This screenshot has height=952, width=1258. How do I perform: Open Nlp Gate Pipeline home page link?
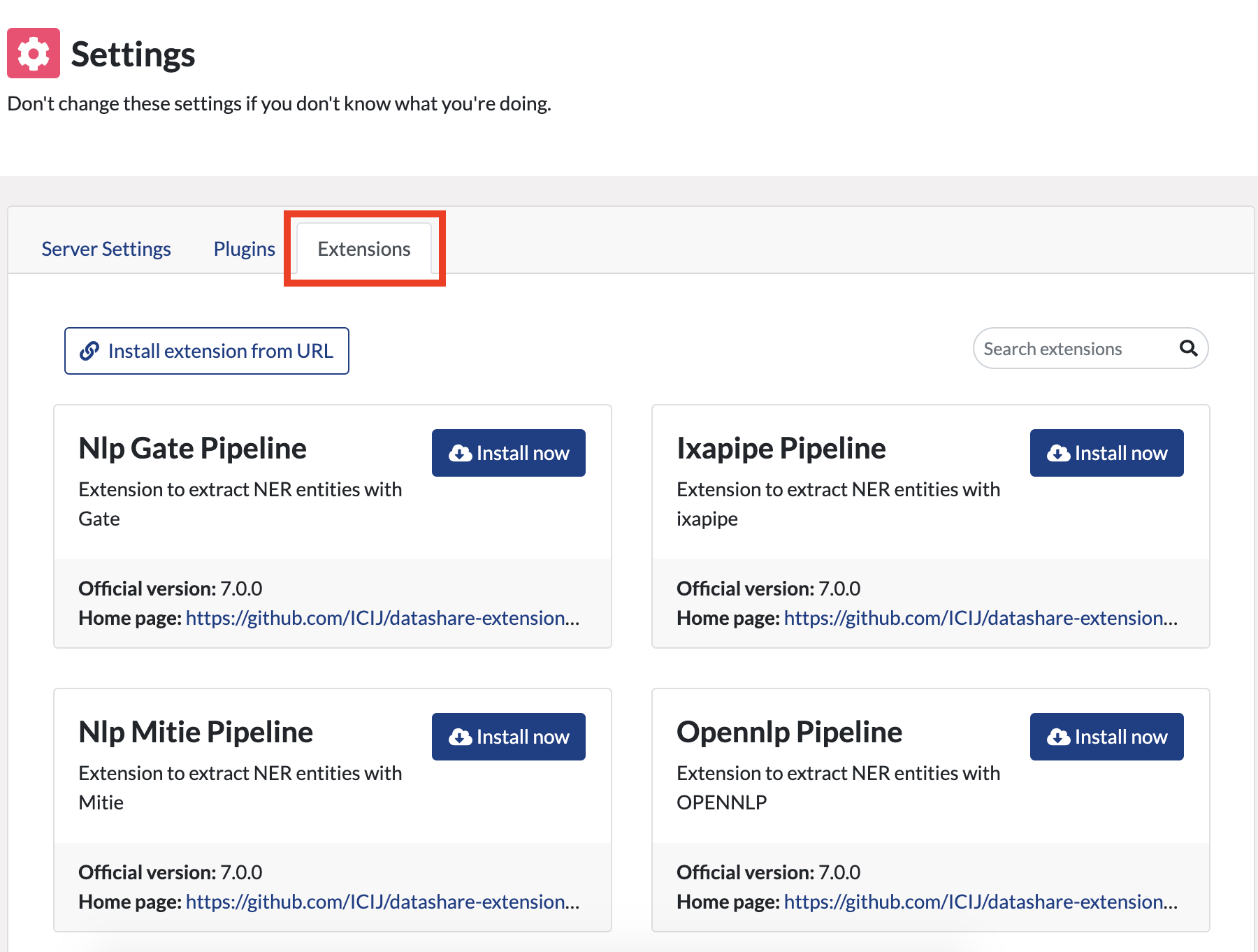383,618
